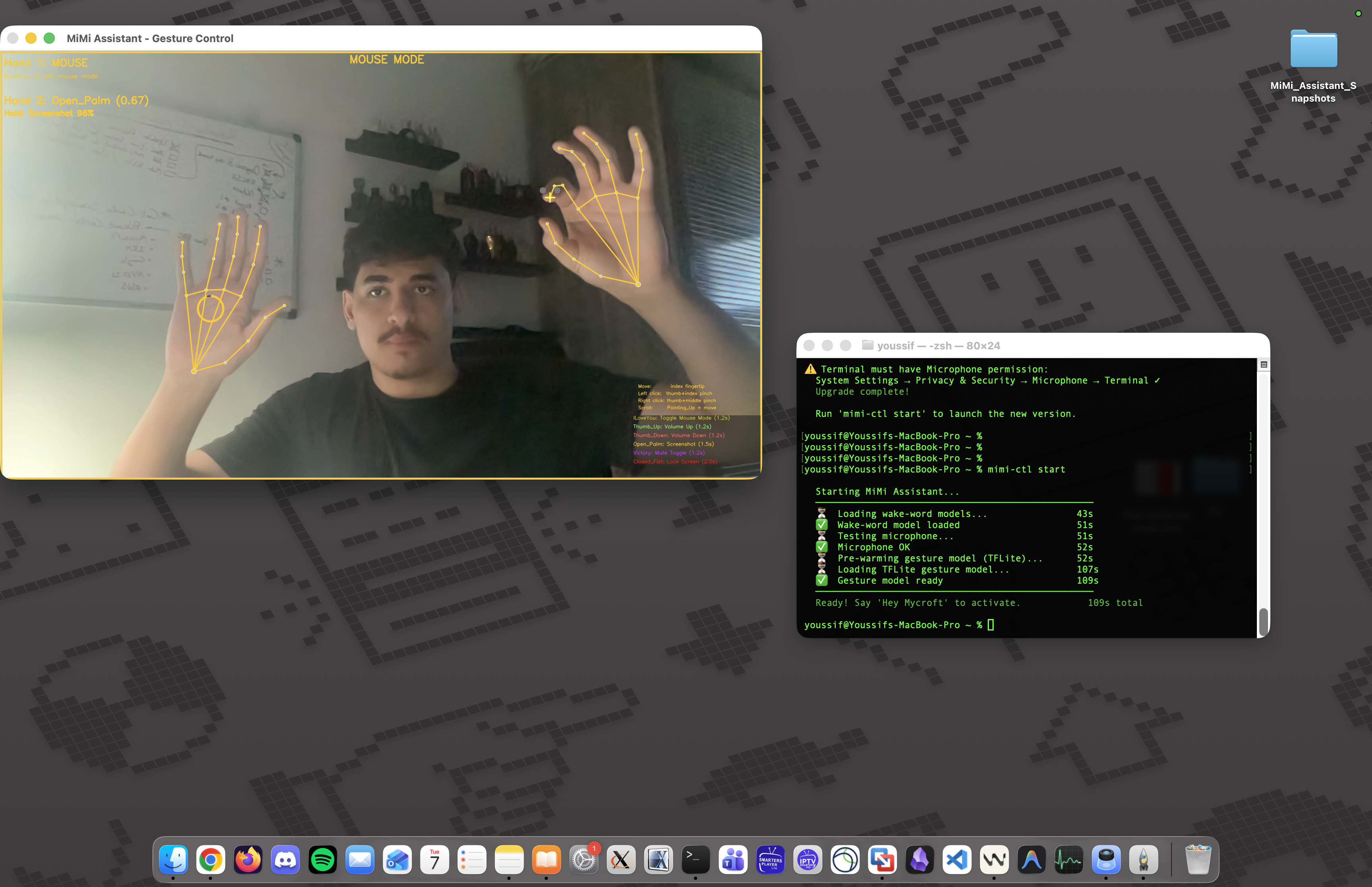
Task: Open System Settings with notification badge
Action: 583,860
